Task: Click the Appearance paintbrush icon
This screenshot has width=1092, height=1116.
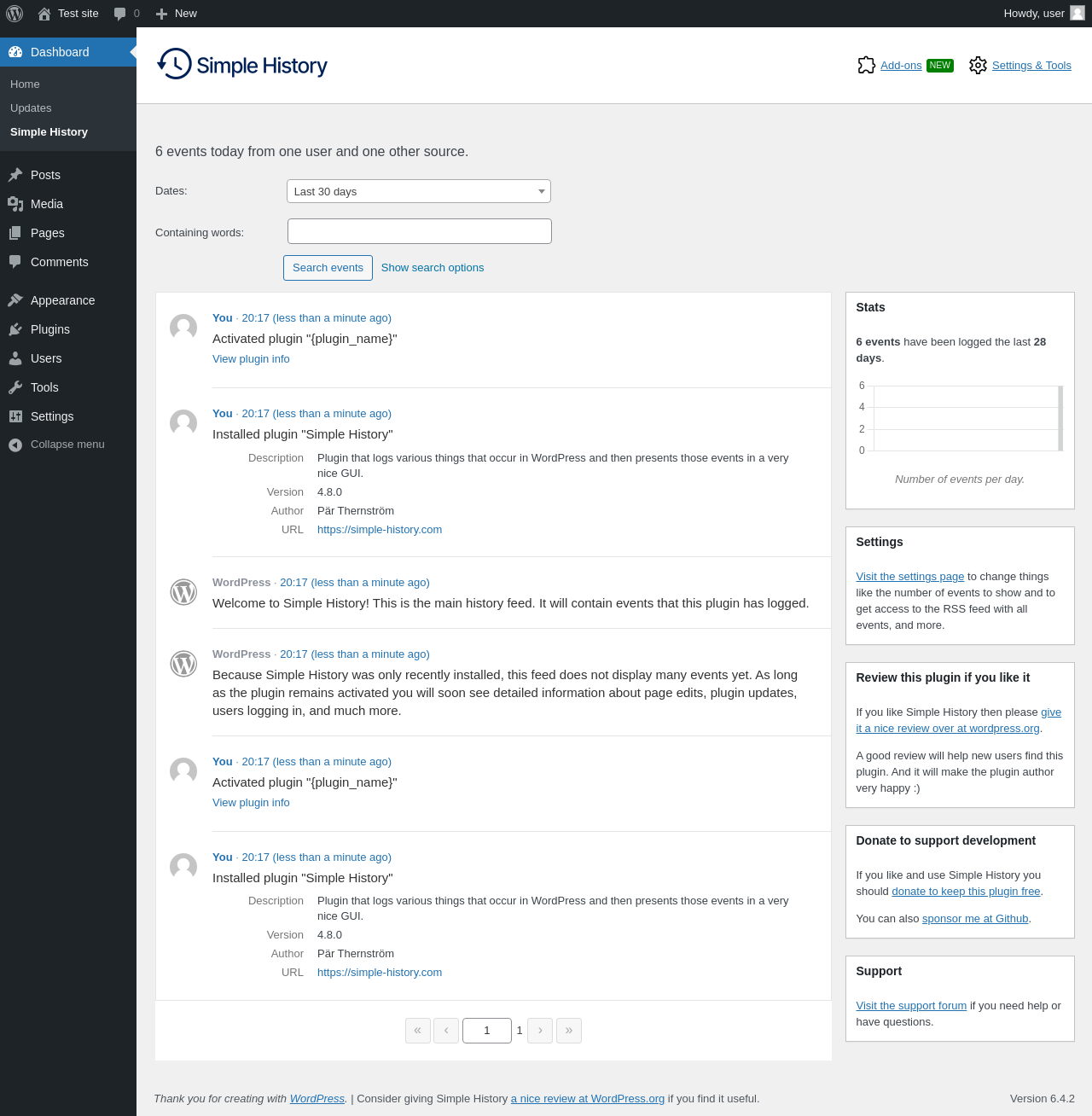Action: point(15,300)
